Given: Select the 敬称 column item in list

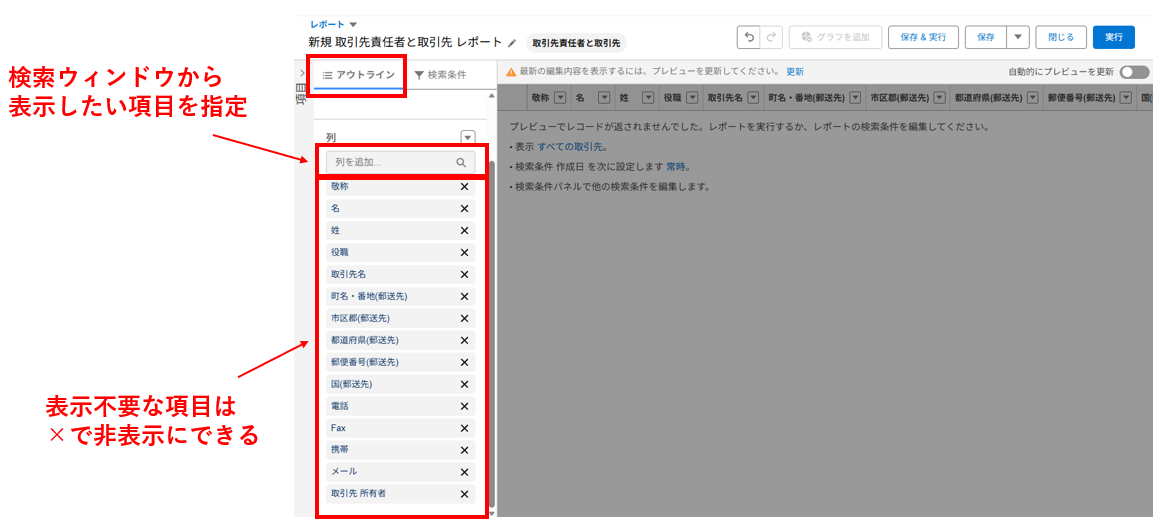Looking at the screenshot, I should tap(400, 187).
